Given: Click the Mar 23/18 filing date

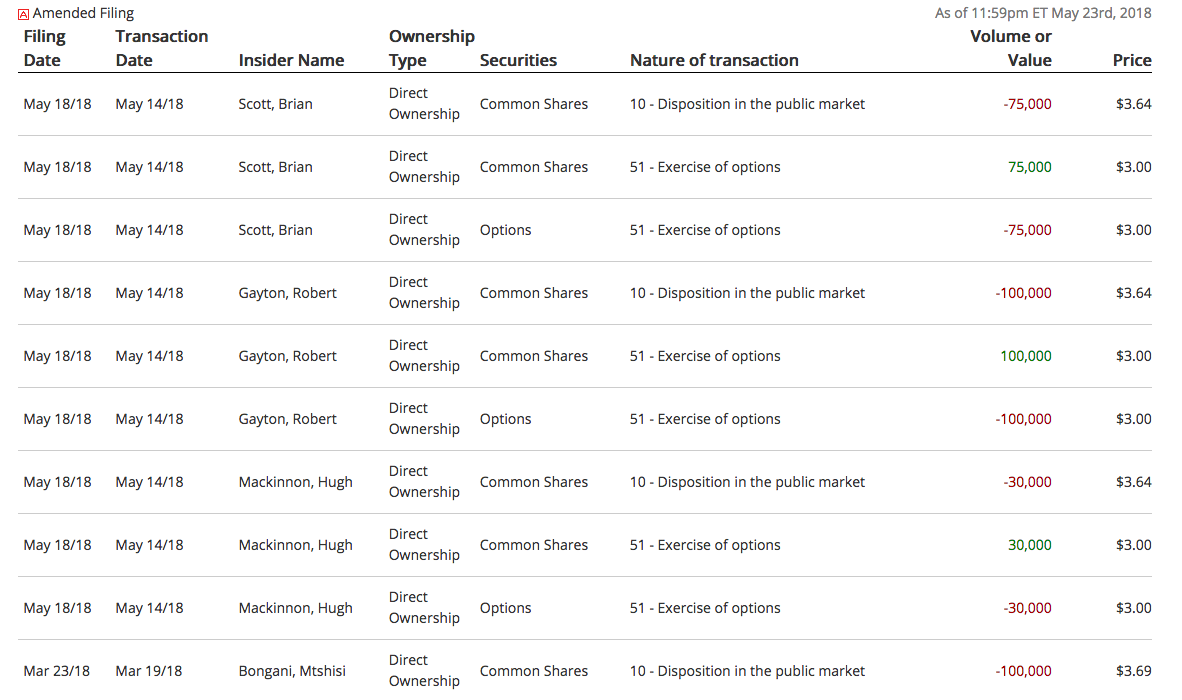Looking at the screenshot, I should tap(57, 671).
